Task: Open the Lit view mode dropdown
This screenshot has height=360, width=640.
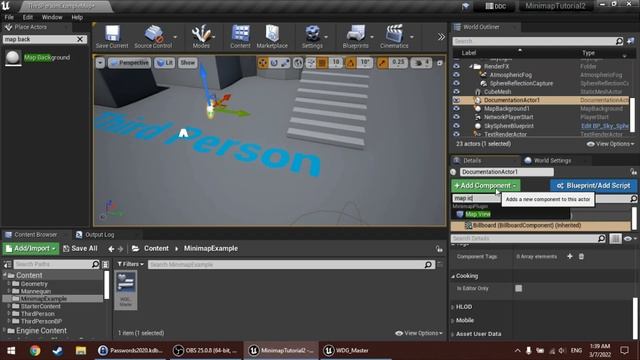Action: tap(164, 63)
